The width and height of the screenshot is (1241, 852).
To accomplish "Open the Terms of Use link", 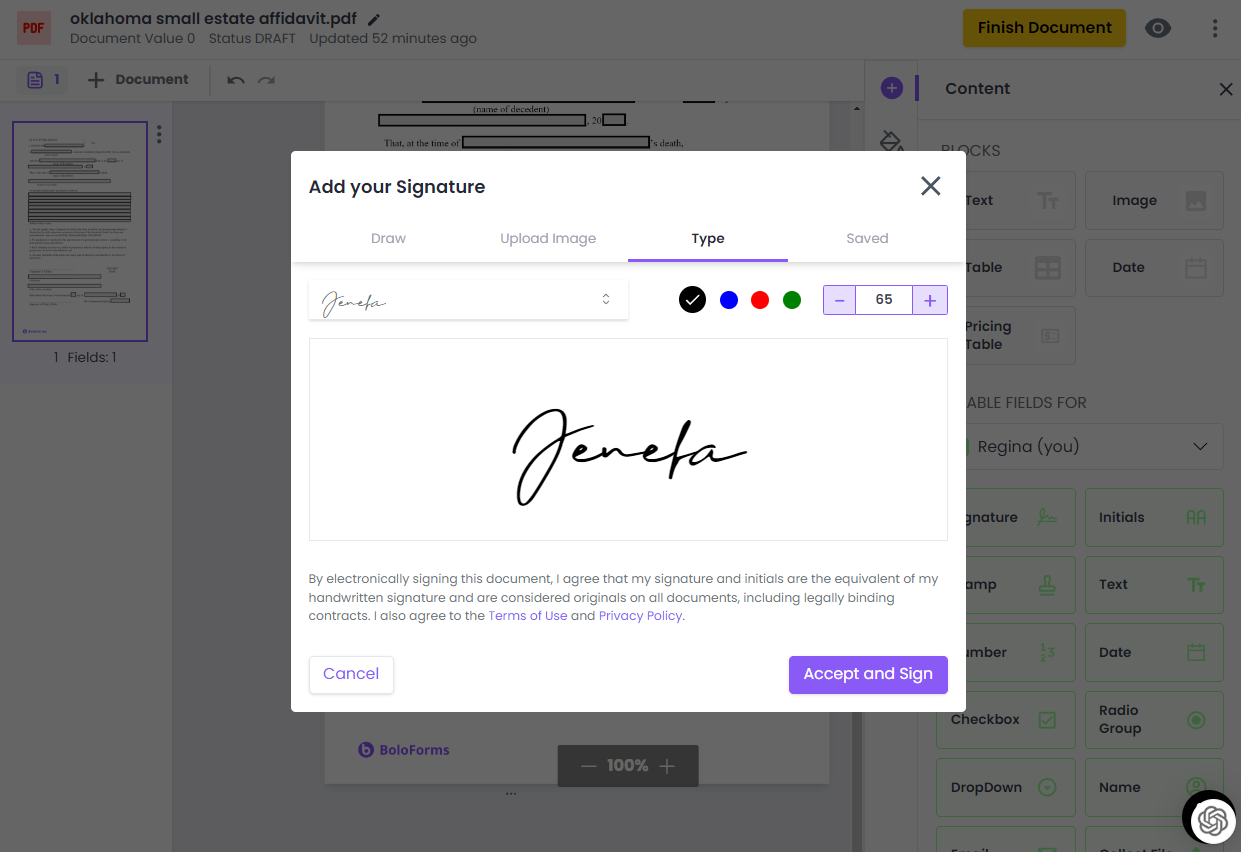I will pos(527,615).
